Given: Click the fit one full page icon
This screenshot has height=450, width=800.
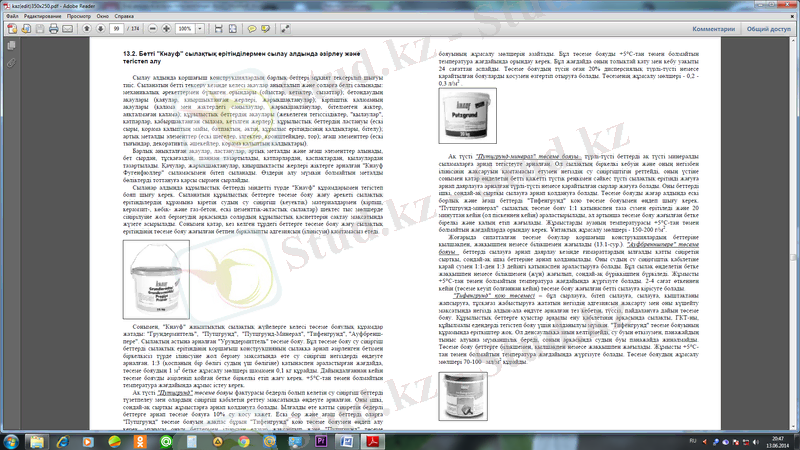Looking at the screenshot, I should (233, 29).
